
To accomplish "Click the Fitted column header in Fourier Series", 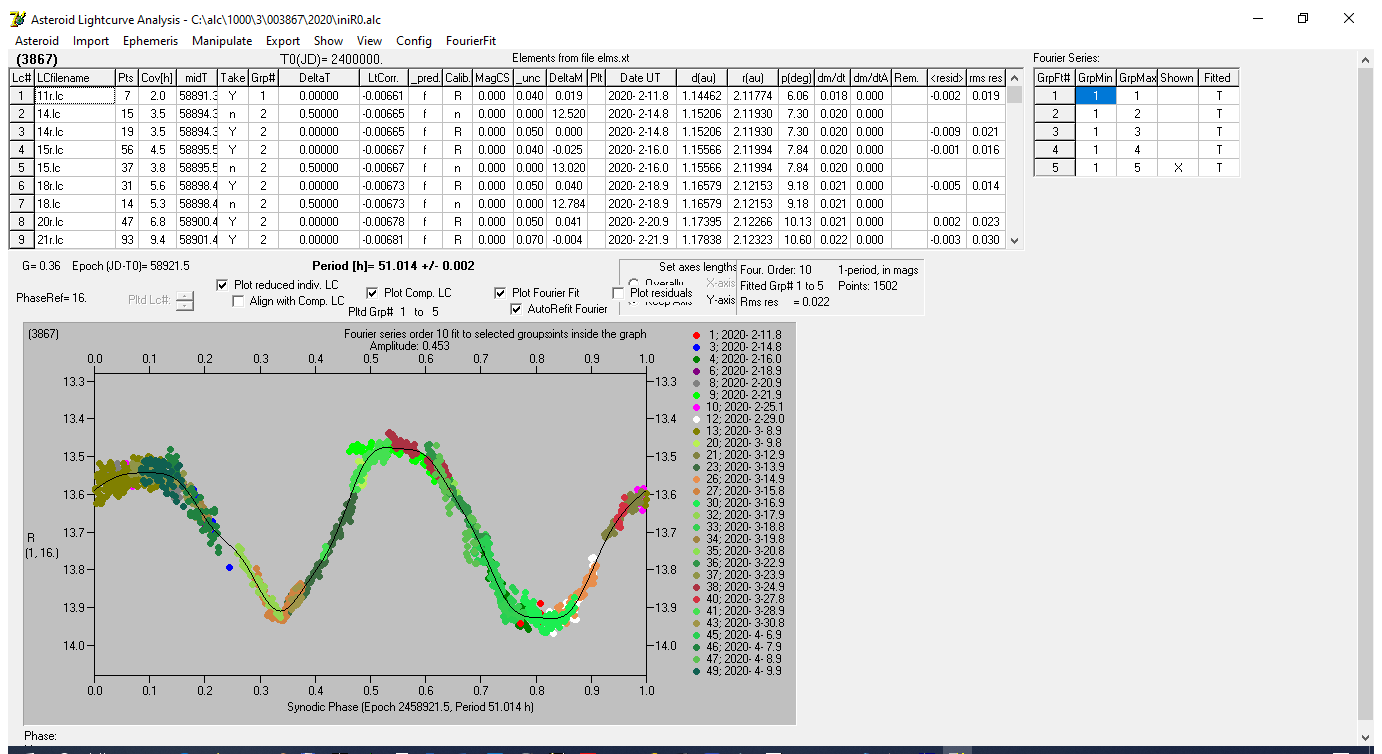I will click(x=1219, y=78).
